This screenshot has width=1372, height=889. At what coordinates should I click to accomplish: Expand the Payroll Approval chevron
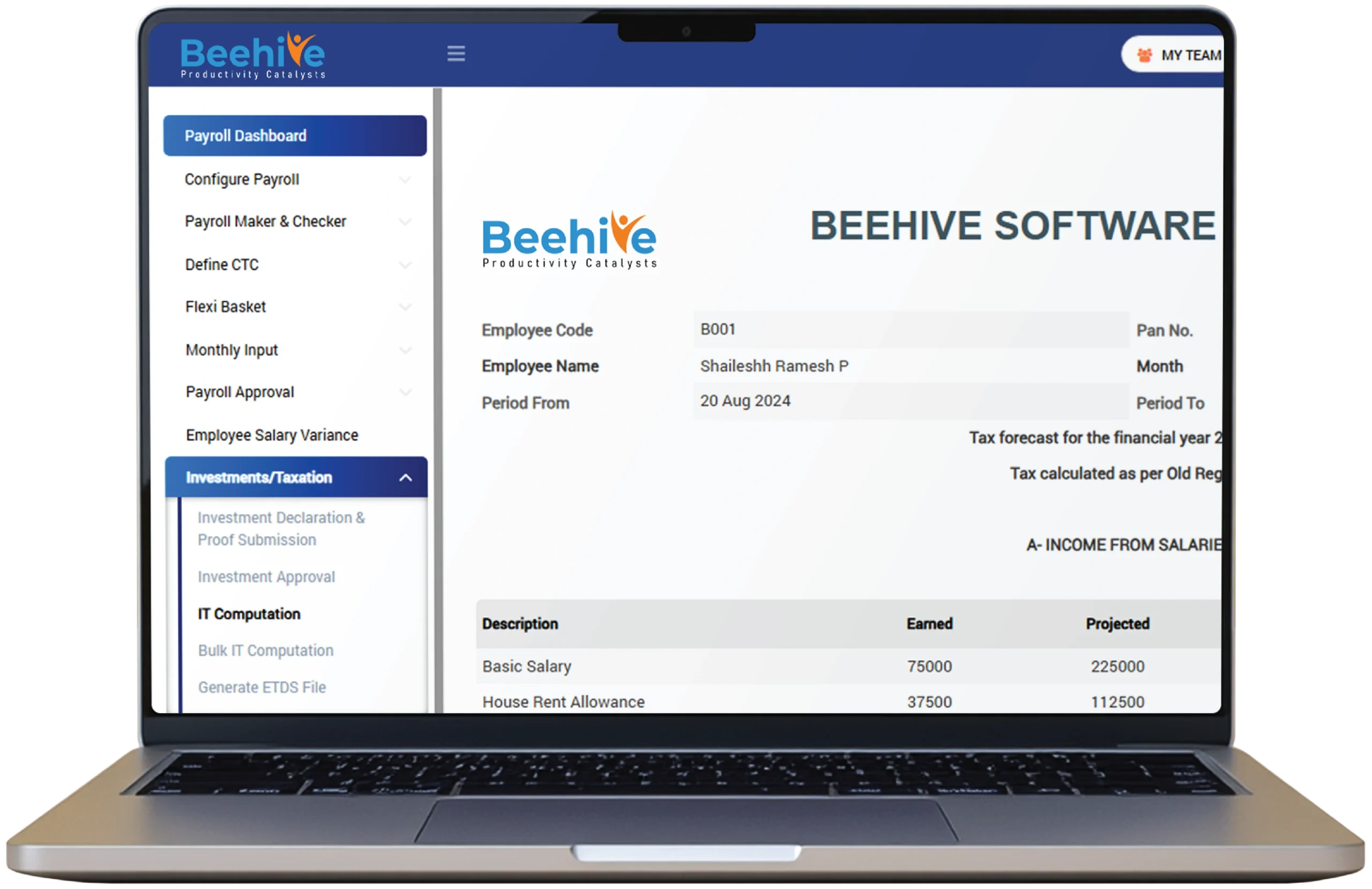(405, 392)
